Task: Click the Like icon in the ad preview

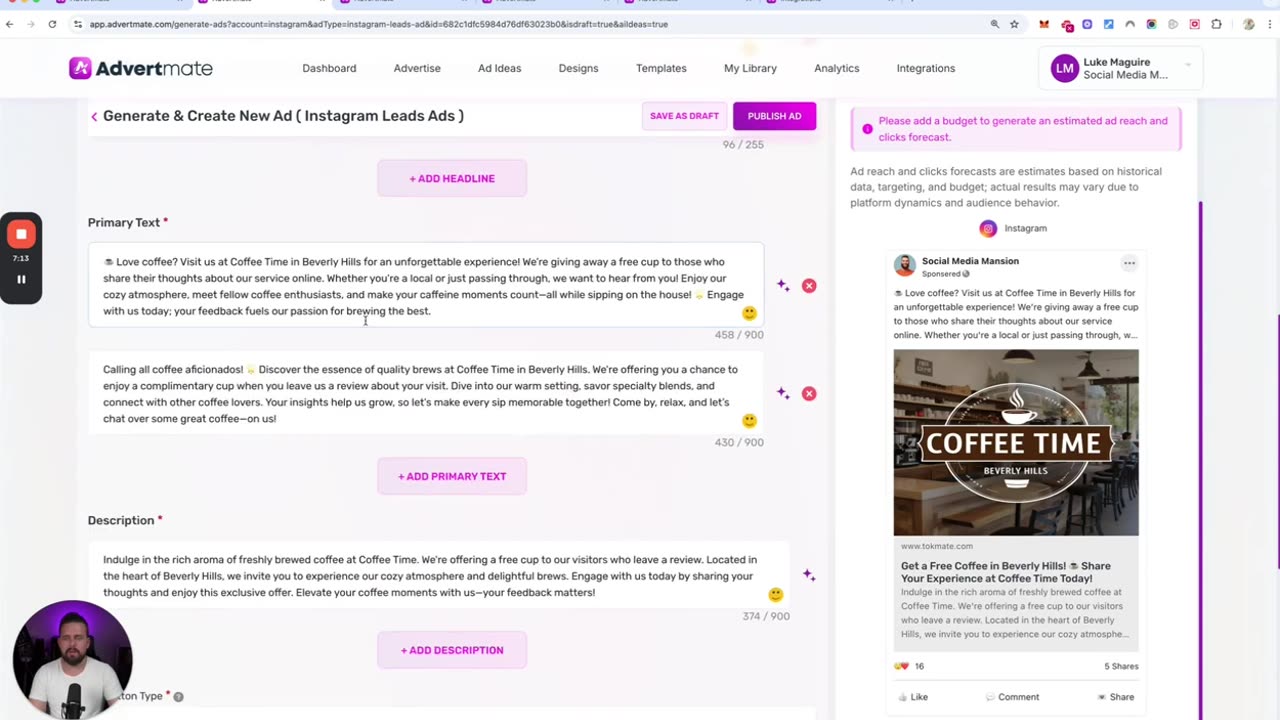Action: point(903,697)
